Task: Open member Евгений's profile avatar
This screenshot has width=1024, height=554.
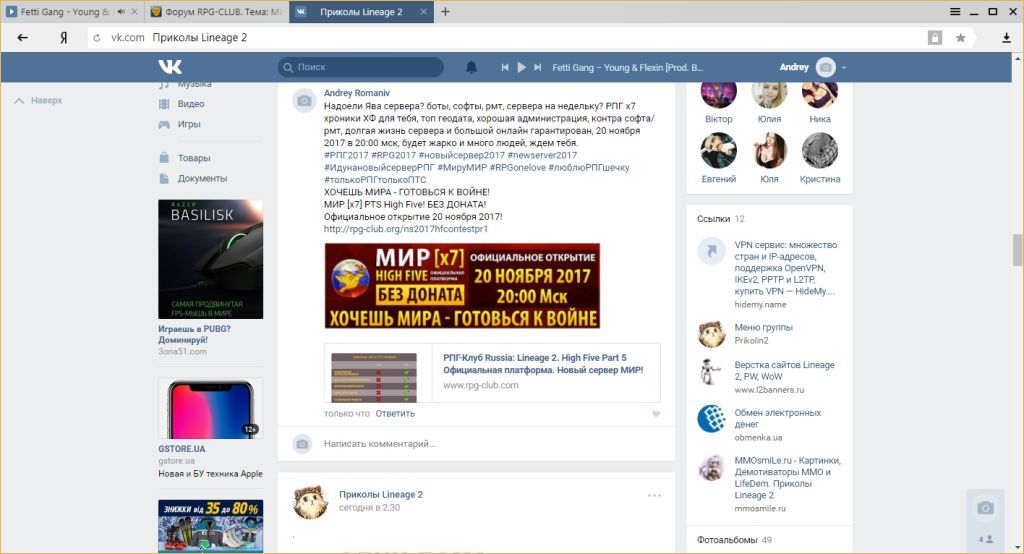Action: (718, 150)
